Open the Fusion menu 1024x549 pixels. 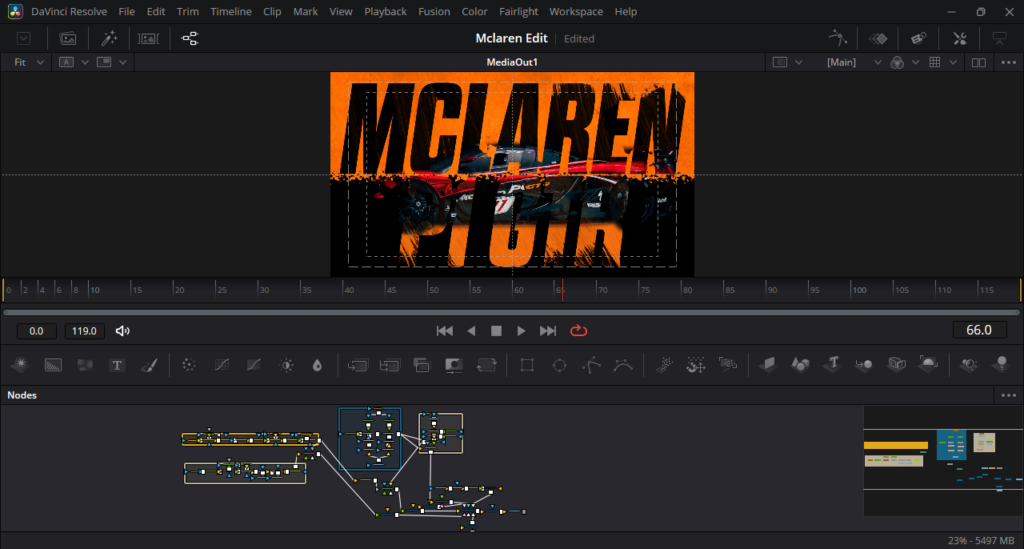434,12
